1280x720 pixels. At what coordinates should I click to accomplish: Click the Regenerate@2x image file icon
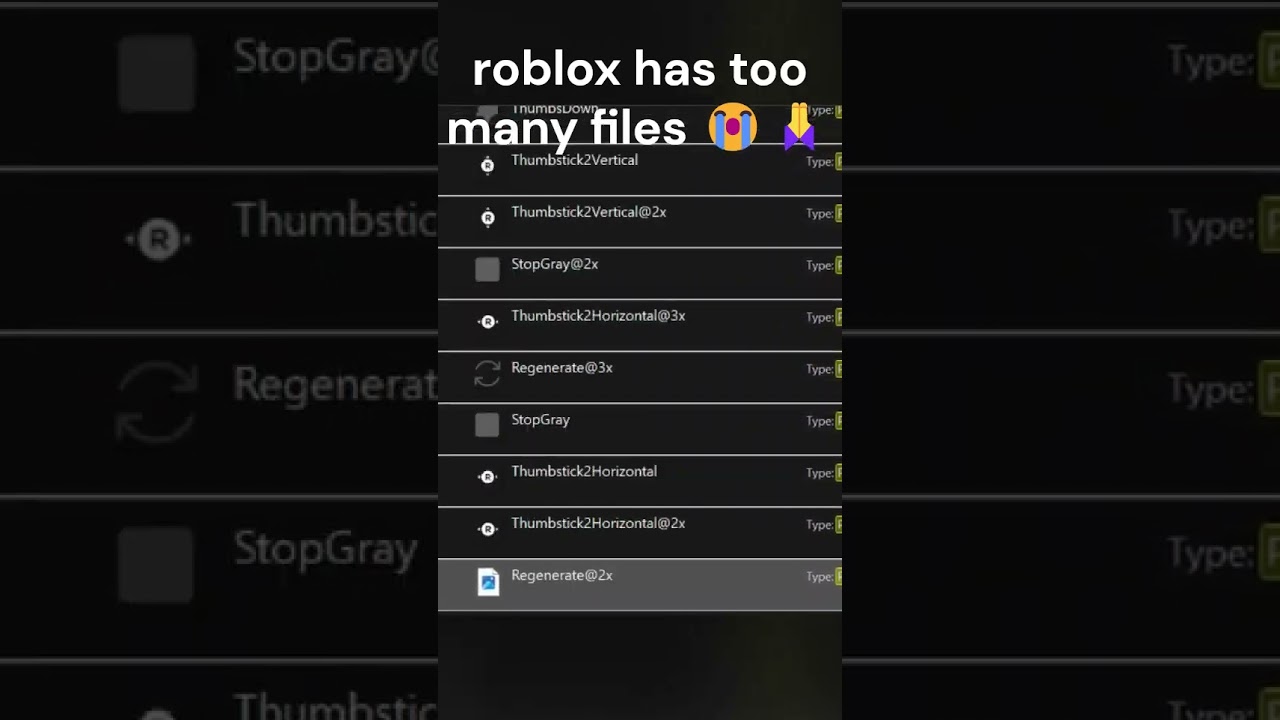point(488,581)
